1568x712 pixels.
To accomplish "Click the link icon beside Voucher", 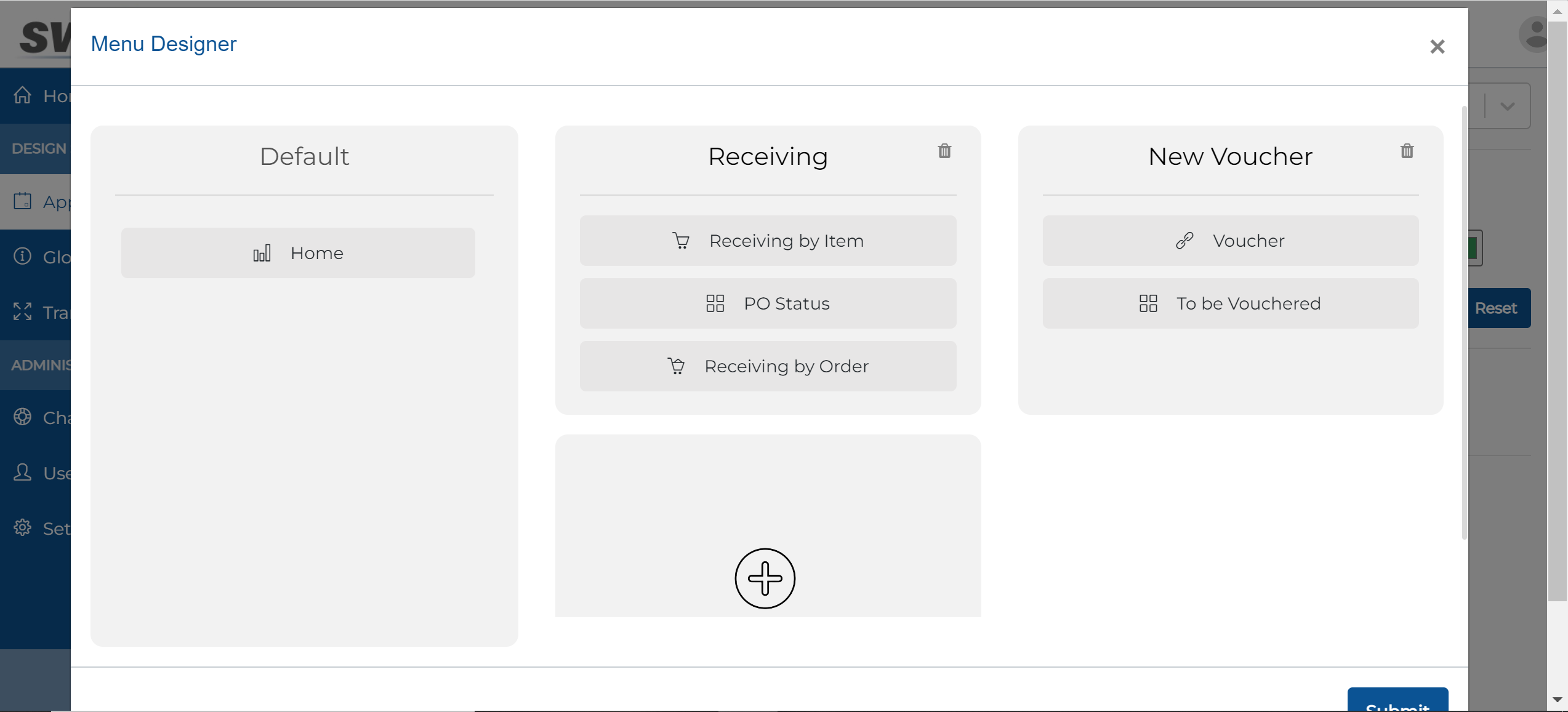I will (1184, 241).
